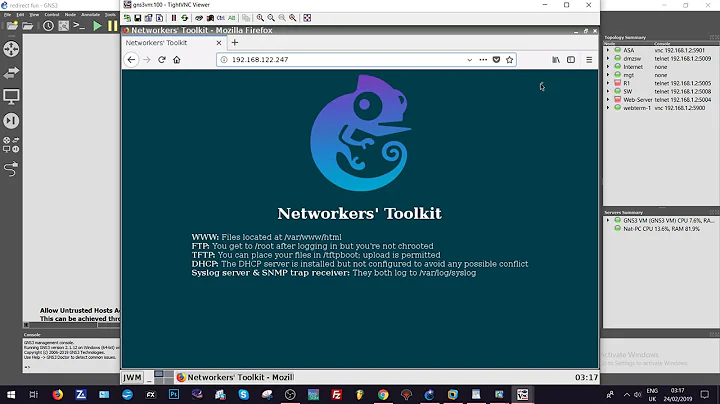Open Photoshop from Windows taskbar
The width and height of the screenshot is (720, 404).
coord(174,394)
